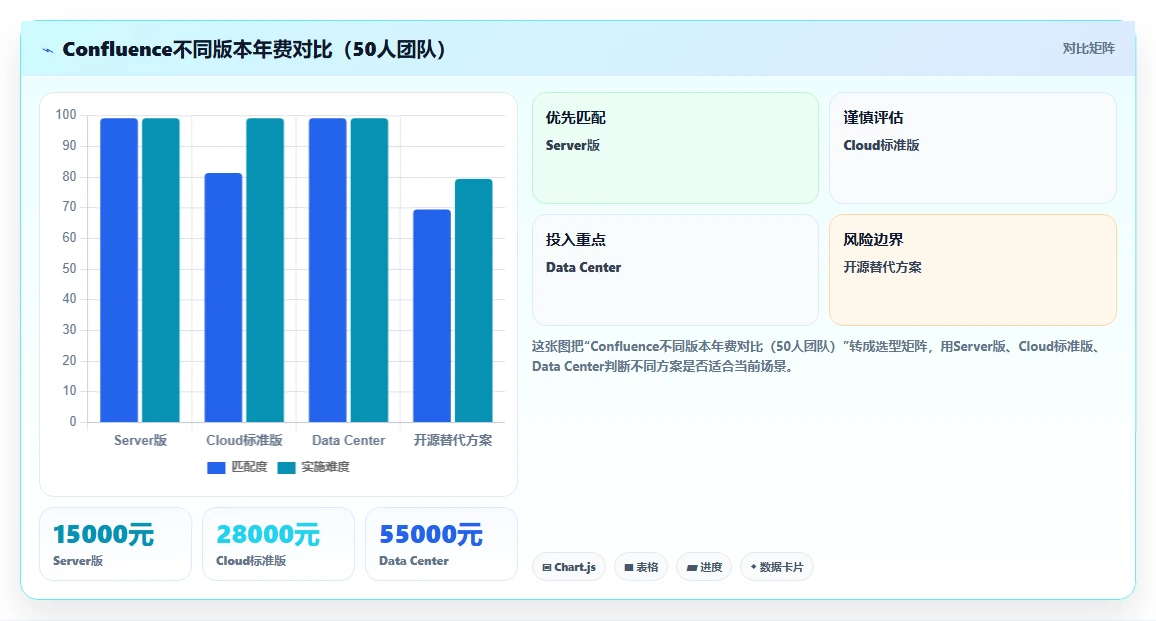Image resolution: width=1156 pixels, height=621 pixels.
Task: Select the 开源替代方案 匹配度 blue bar
Action: click(x=432, y=316)
